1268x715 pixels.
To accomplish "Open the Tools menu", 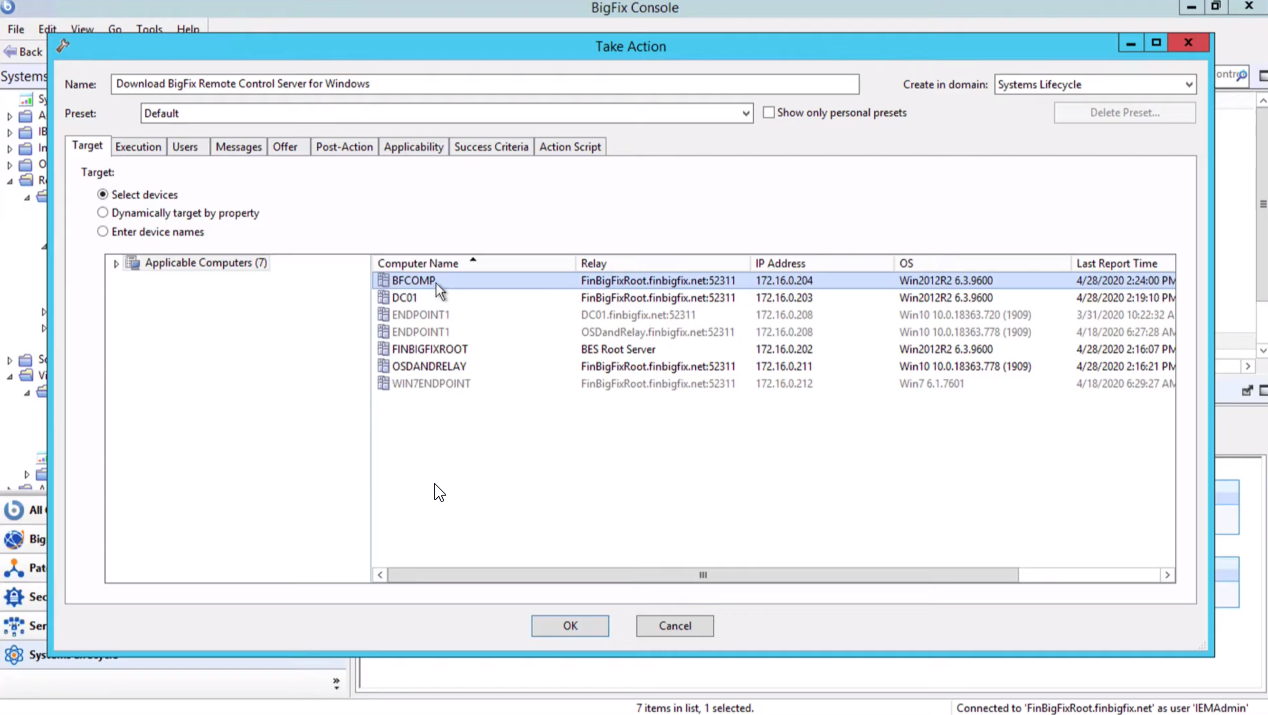I will coord(148,29).
